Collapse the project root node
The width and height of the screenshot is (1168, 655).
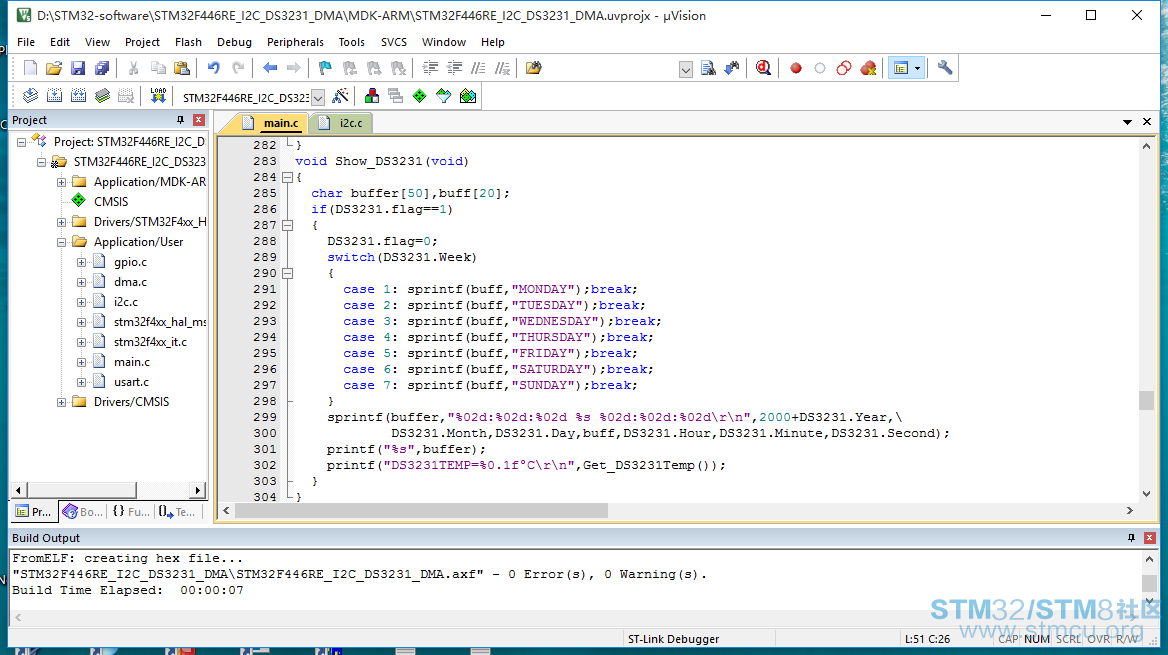tap(22, 142)
